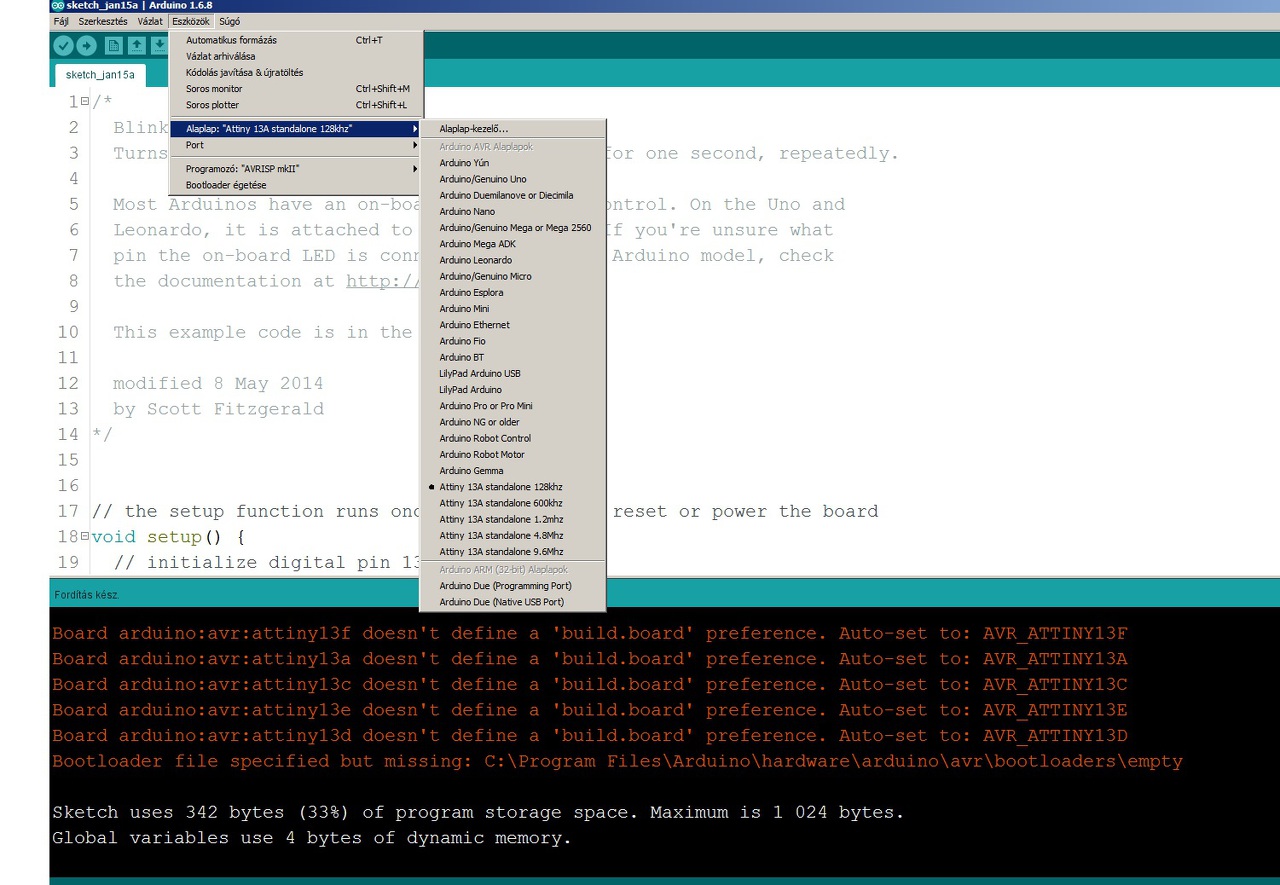Select the Arduino/Genuino Micro board
Screen dimensions: 1280x885
pos(513,276)
